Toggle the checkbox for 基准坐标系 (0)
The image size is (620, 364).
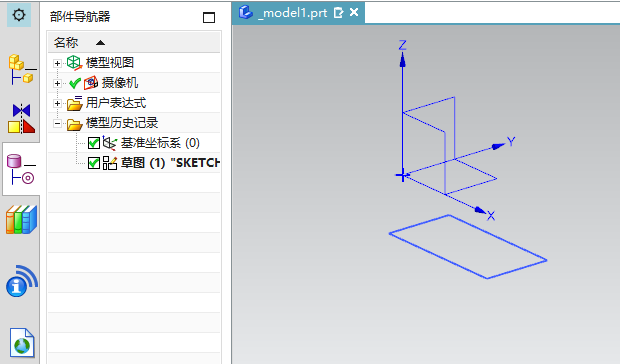click(94, 143)
